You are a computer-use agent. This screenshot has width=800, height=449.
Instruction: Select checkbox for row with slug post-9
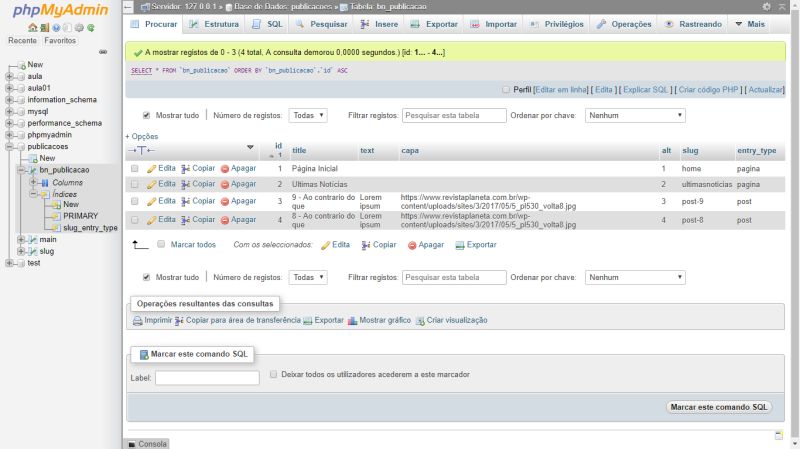[134, 201]
